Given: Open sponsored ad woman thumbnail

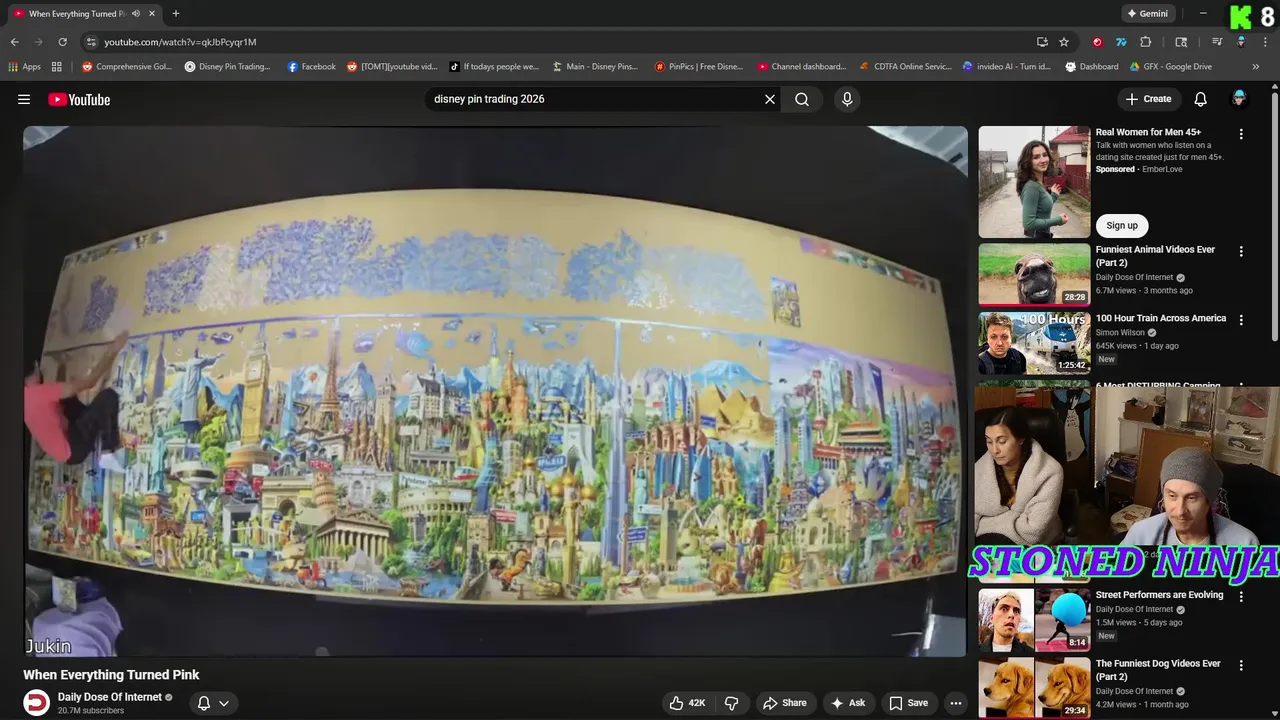Looking at the screenshot, I should tap(1034, 182).
